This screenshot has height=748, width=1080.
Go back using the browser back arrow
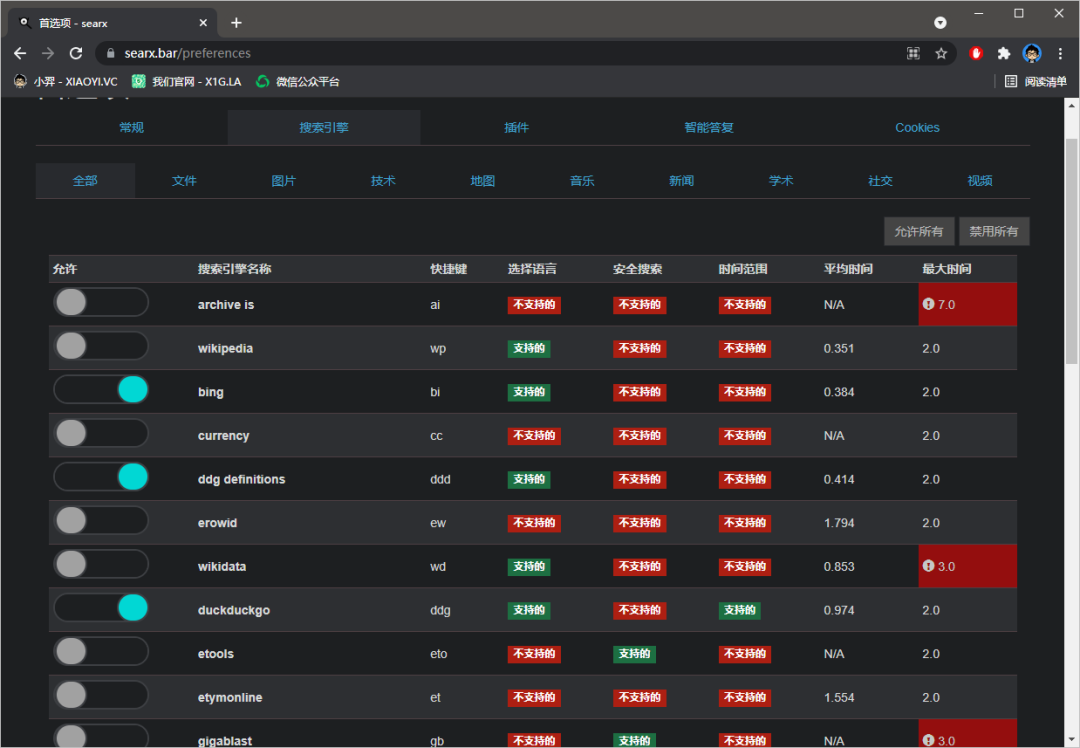tap(20, 53)
